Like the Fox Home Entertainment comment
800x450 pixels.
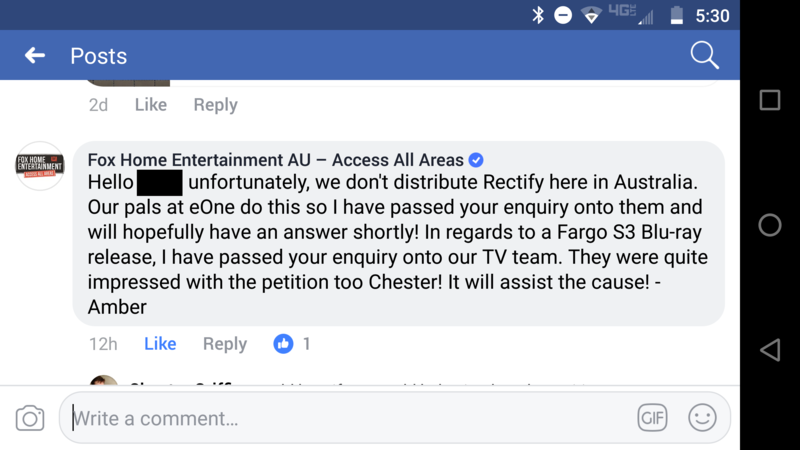click(160, 344)
